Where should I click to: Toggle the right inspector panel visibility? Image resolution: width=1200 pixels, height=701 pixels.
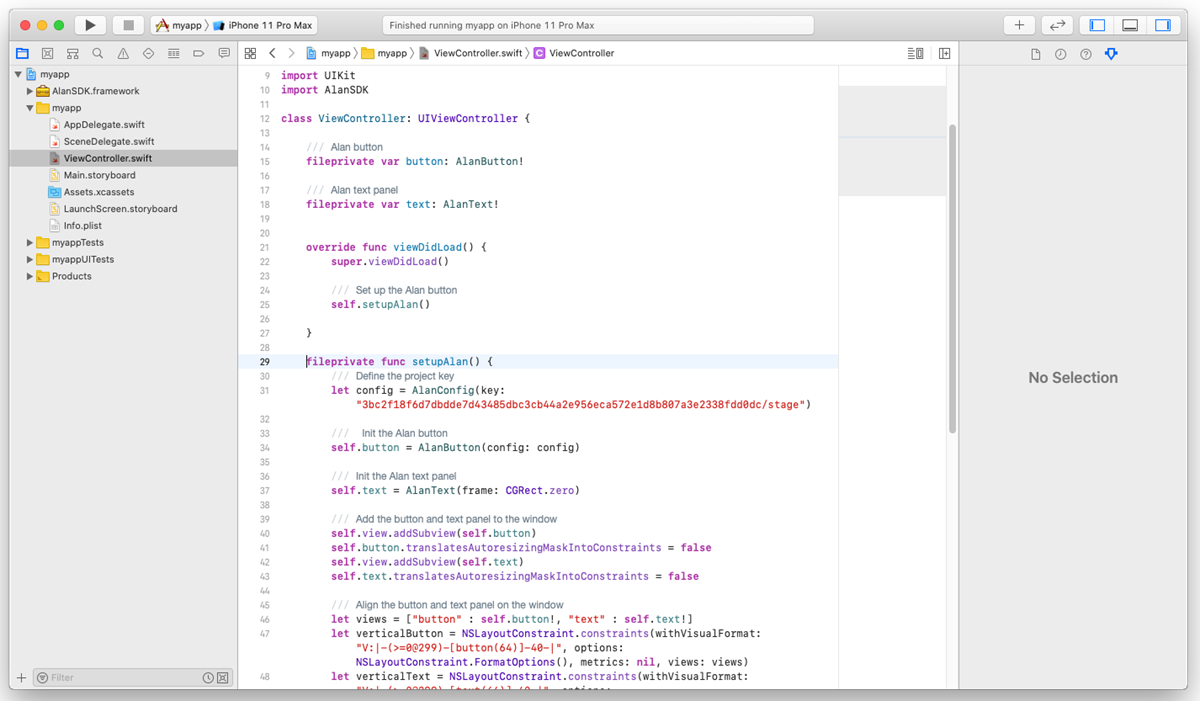coord(1164,24)
